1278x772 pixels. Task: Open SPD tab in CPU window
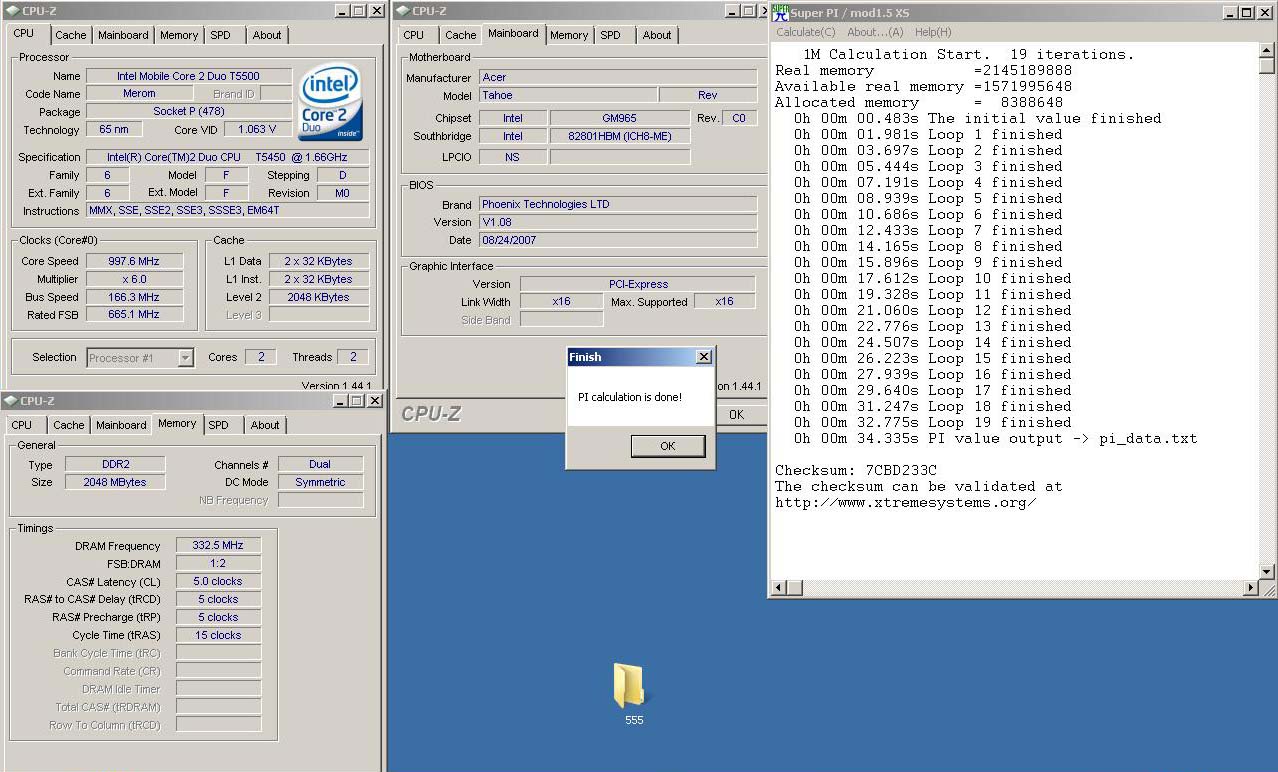click(221, 35)
